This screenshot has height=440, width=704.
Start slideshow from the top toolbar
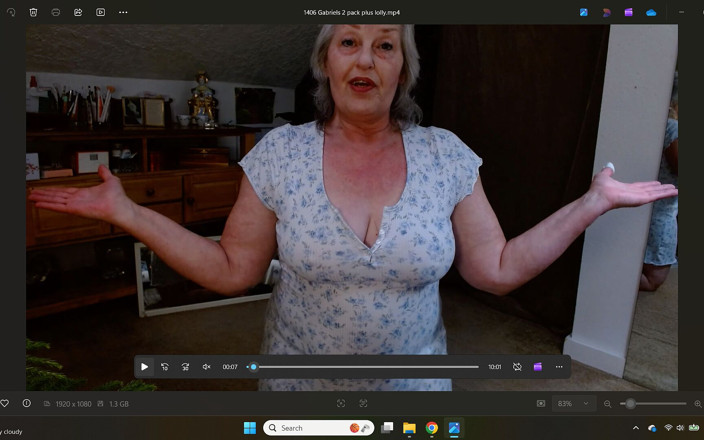(x=101, y=12)
